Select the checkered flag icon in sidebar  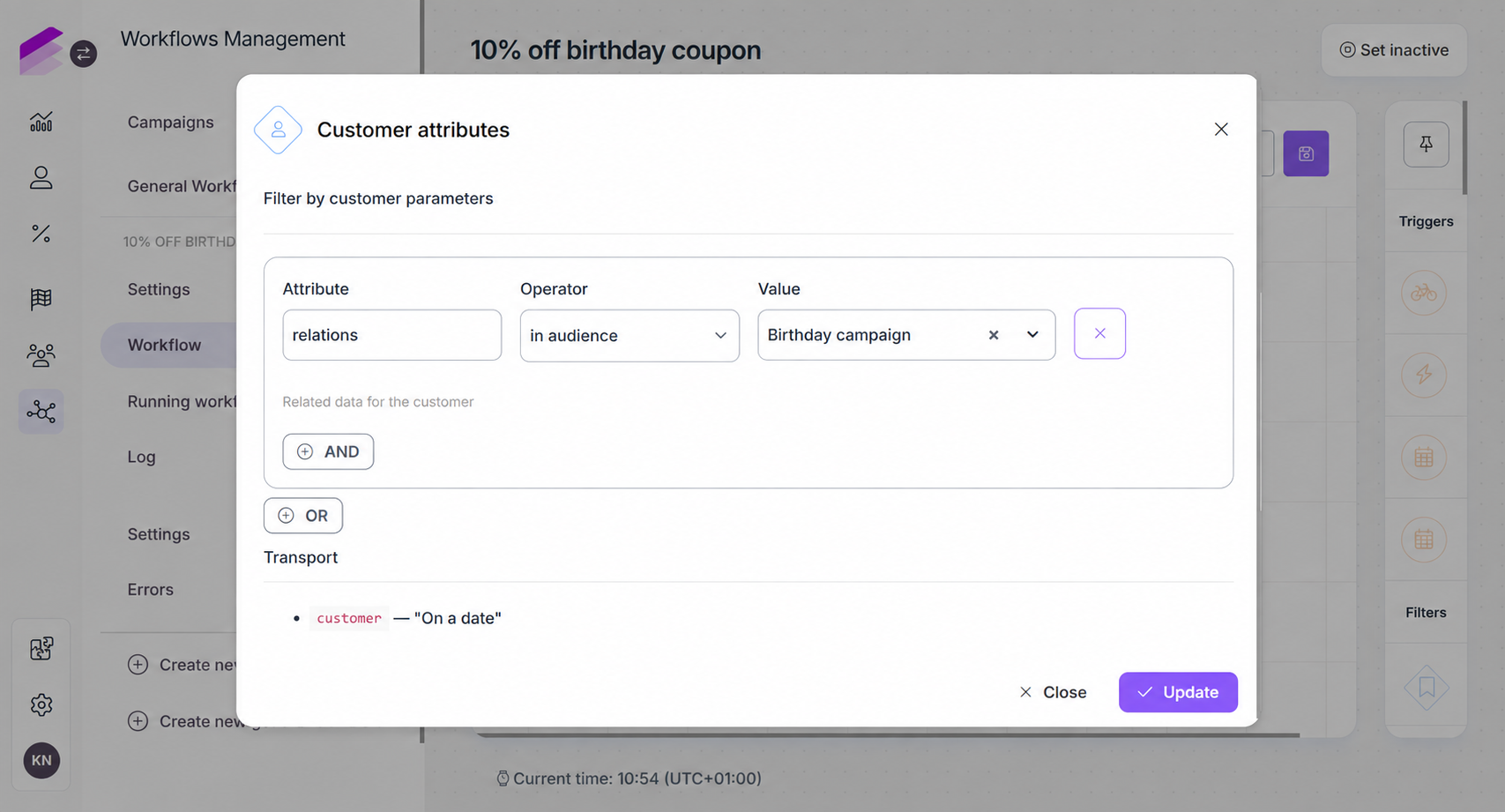tap(41, 299)
